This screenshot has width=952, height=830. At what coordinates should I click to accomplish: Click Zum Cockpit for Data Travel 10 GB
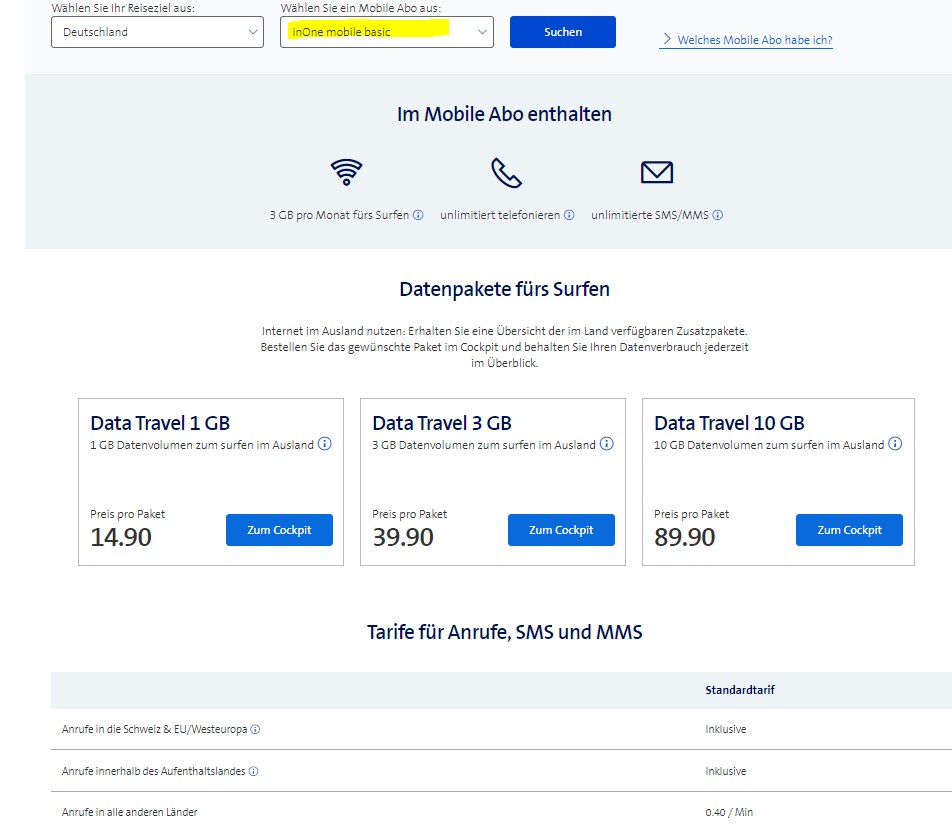coord(849,530)
